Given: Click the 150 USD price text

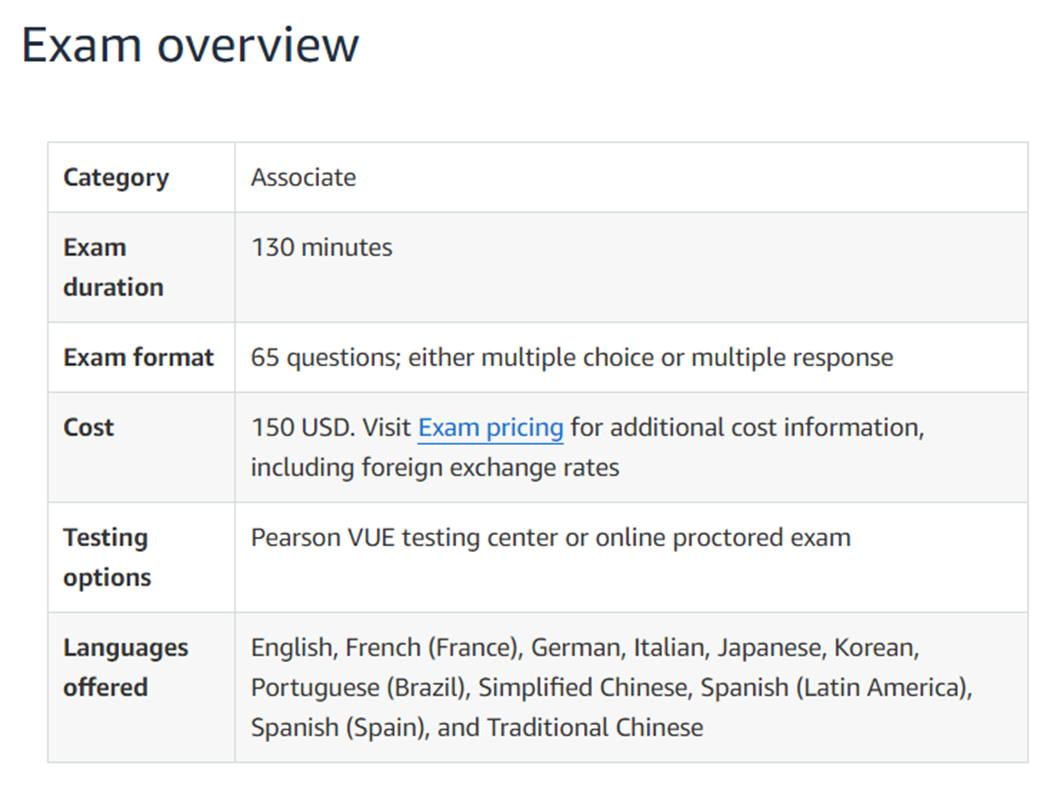Looking at the screenshot, I should click(x=300, y=428).
